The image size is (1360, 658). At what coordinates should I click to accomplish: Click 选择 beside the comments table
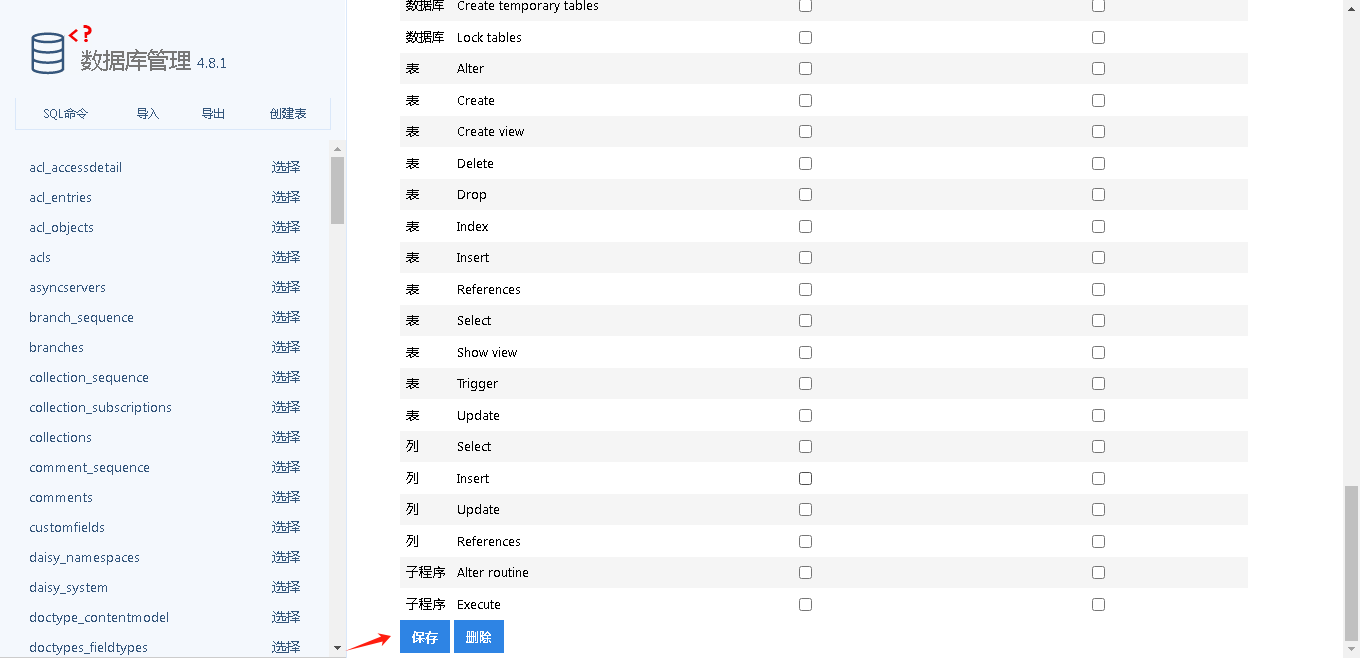[x=286, y=497]
